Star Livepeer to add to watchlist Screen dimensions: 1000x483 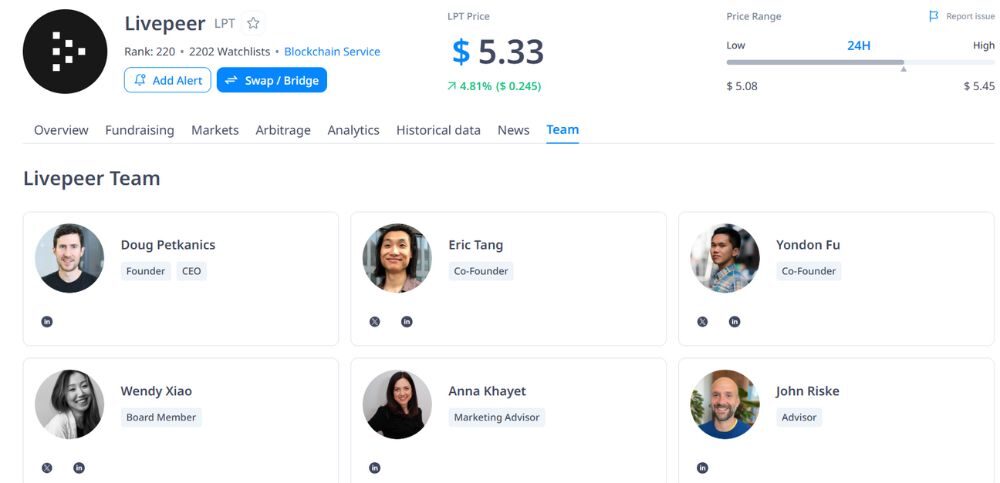point(253,24)
